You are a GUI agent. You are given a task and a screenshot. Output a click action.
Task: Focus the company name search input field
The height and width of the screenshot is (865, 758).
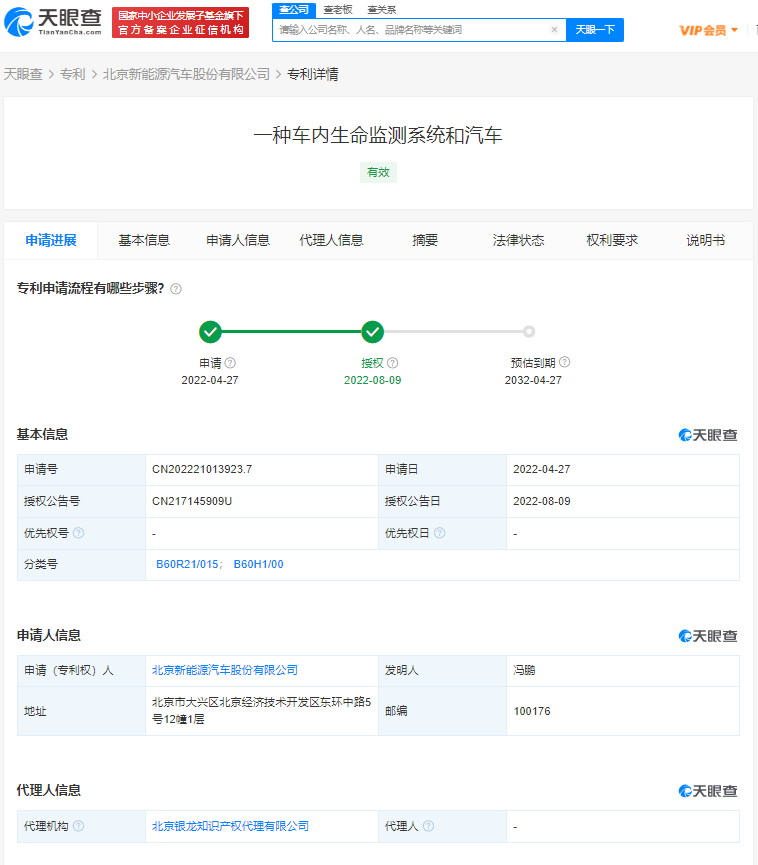(x=410, y=30)
